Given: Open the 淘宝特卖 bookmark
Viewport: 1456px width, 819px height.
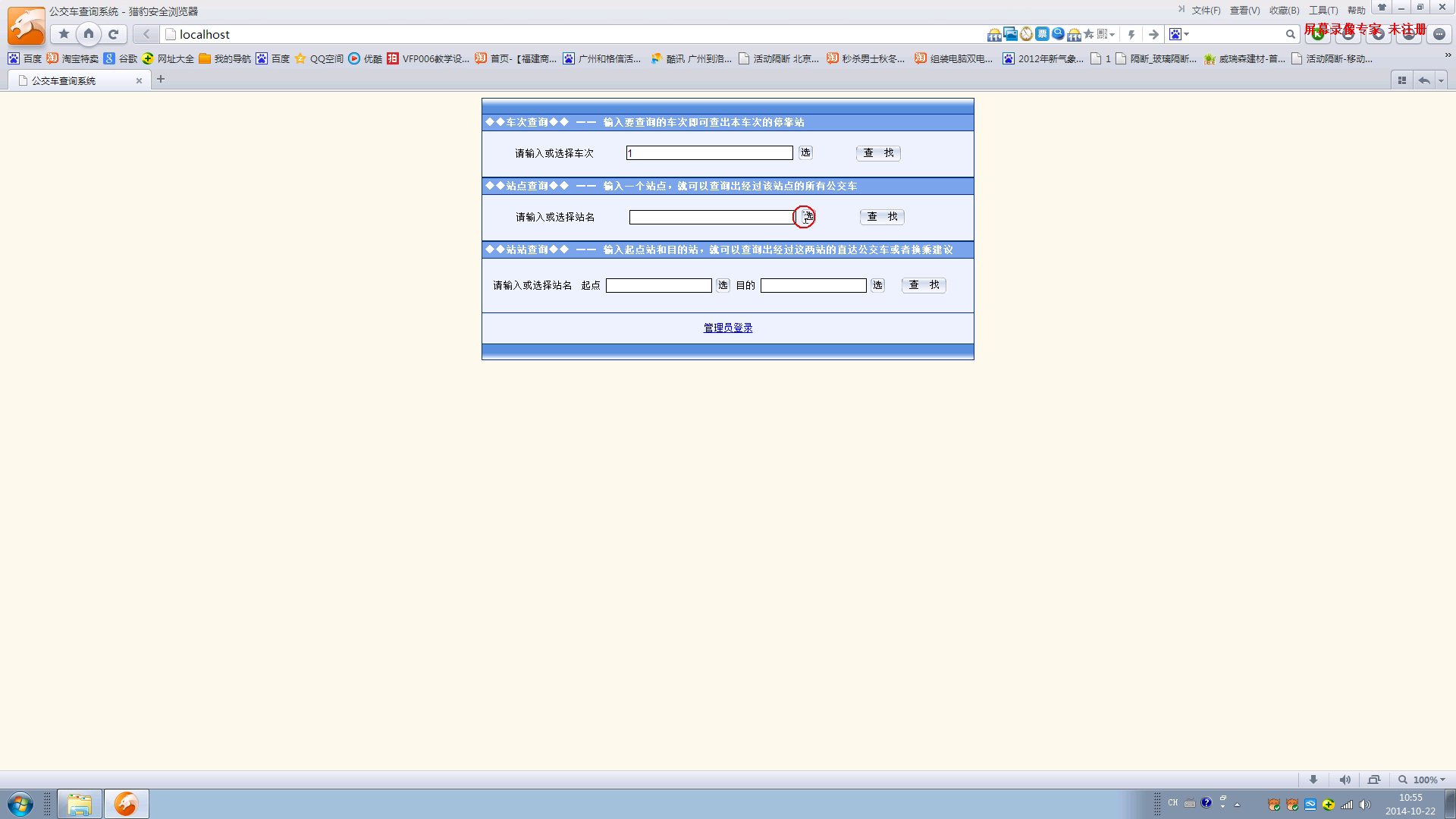Looking at the screenshot, I should point(73,58).
